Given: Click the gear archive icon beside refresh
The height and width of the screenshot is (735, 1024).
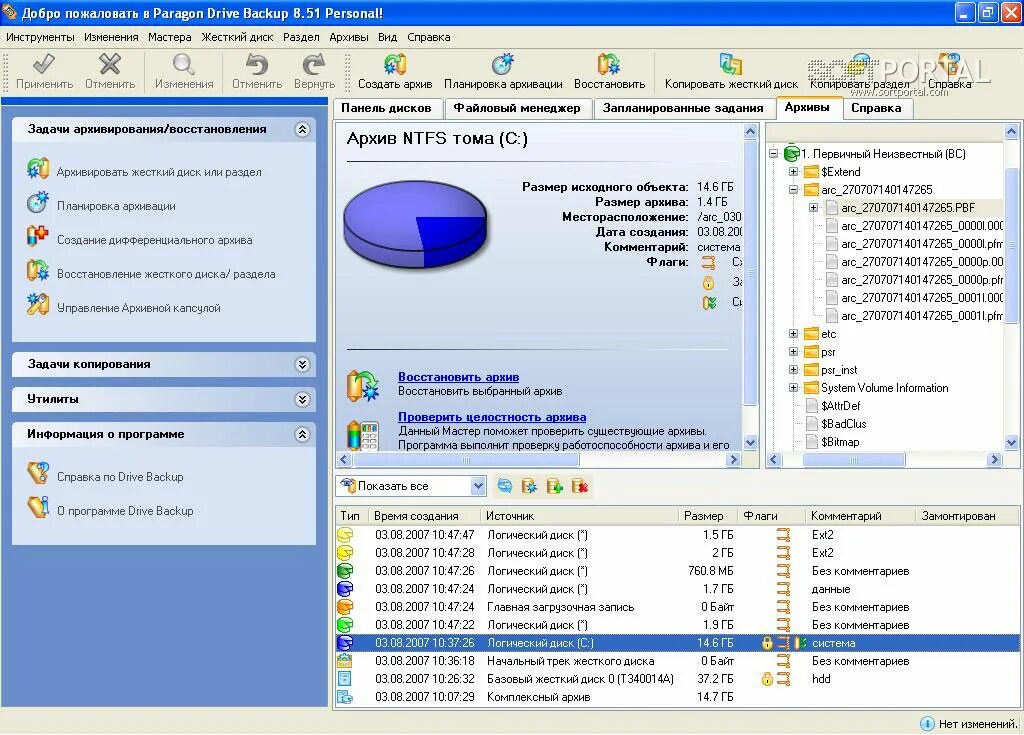Looking at the screenshot, I should tap(530, 485).
